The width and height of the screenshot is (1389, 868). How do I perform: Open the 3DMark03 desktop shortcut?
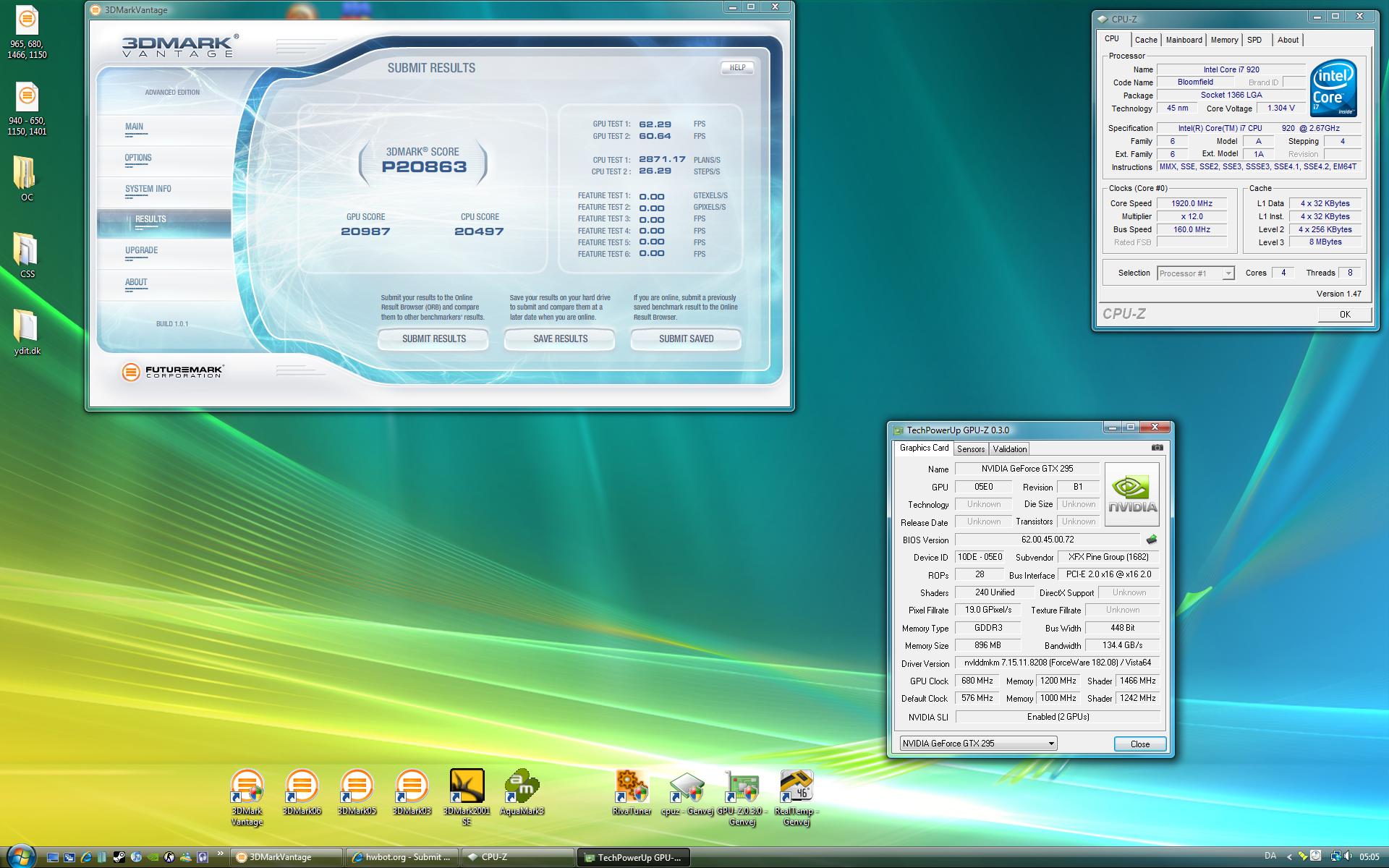[412, 793]
